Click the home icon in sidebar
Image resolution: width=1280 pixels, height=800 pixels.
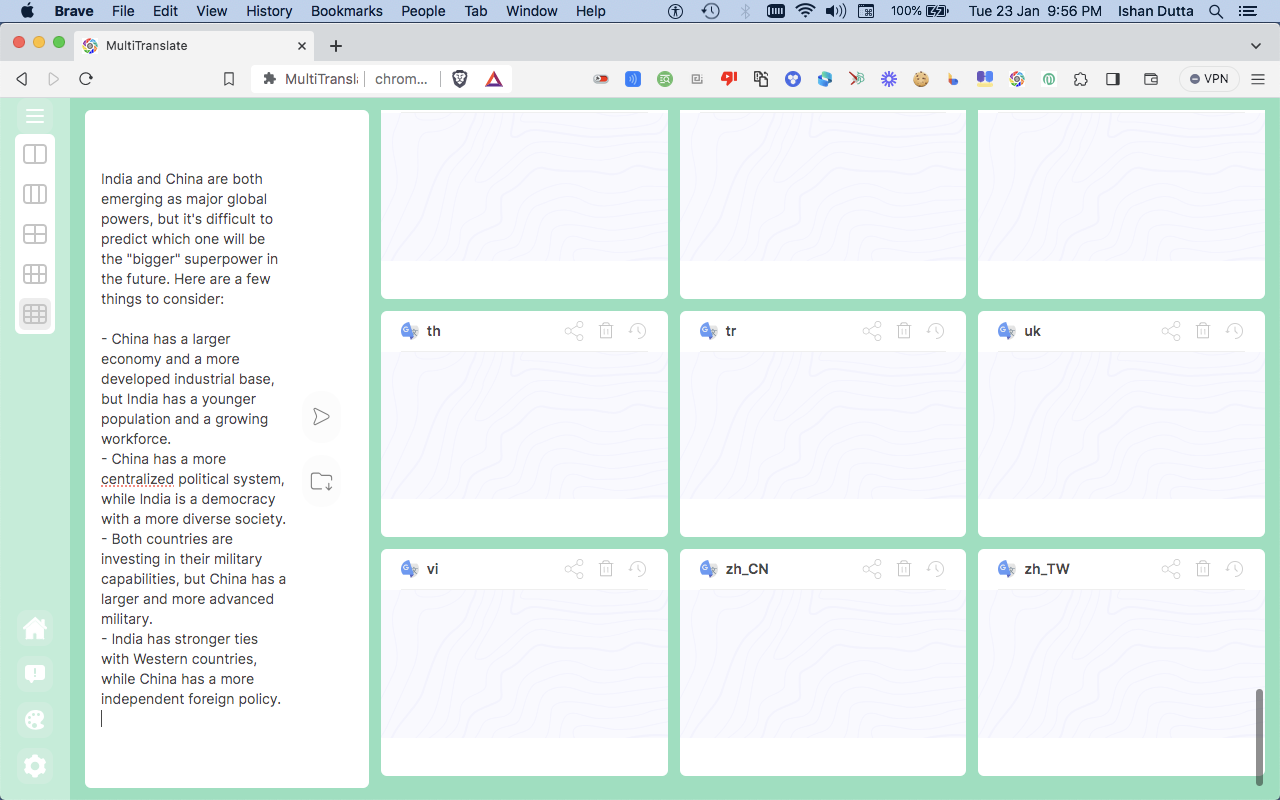tap(35, 628)
